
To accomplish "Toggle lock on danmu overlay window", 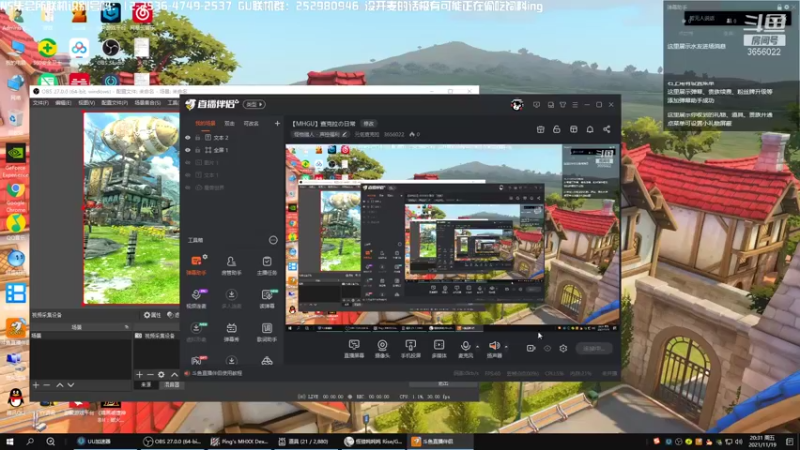I will [x=779, y=7].
